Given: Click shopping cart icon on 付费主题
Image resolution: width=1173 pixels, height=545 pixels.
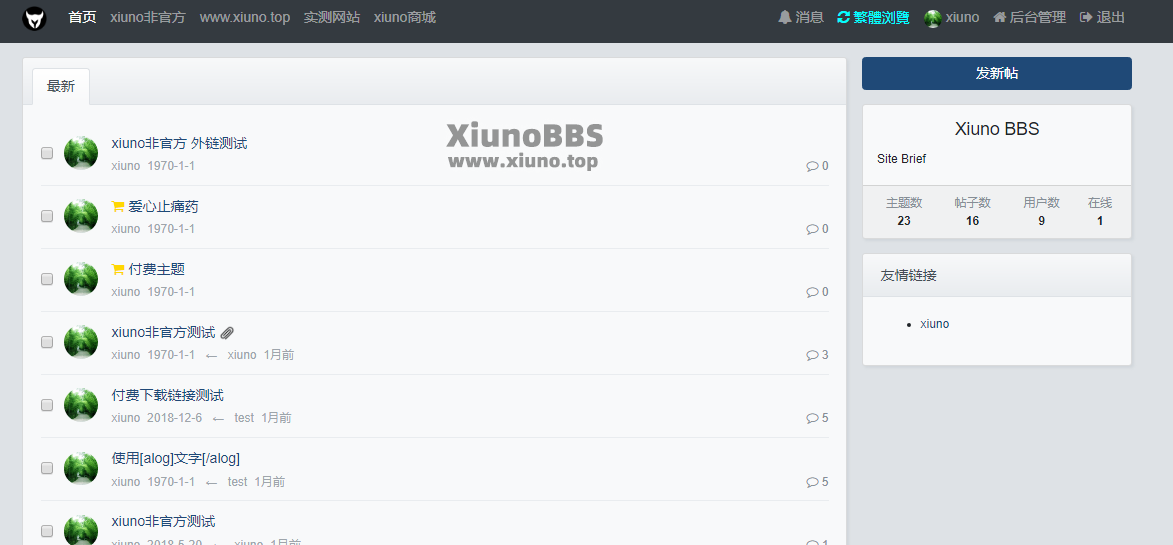Looking at the screenshot, I should [x=117, y=269].
